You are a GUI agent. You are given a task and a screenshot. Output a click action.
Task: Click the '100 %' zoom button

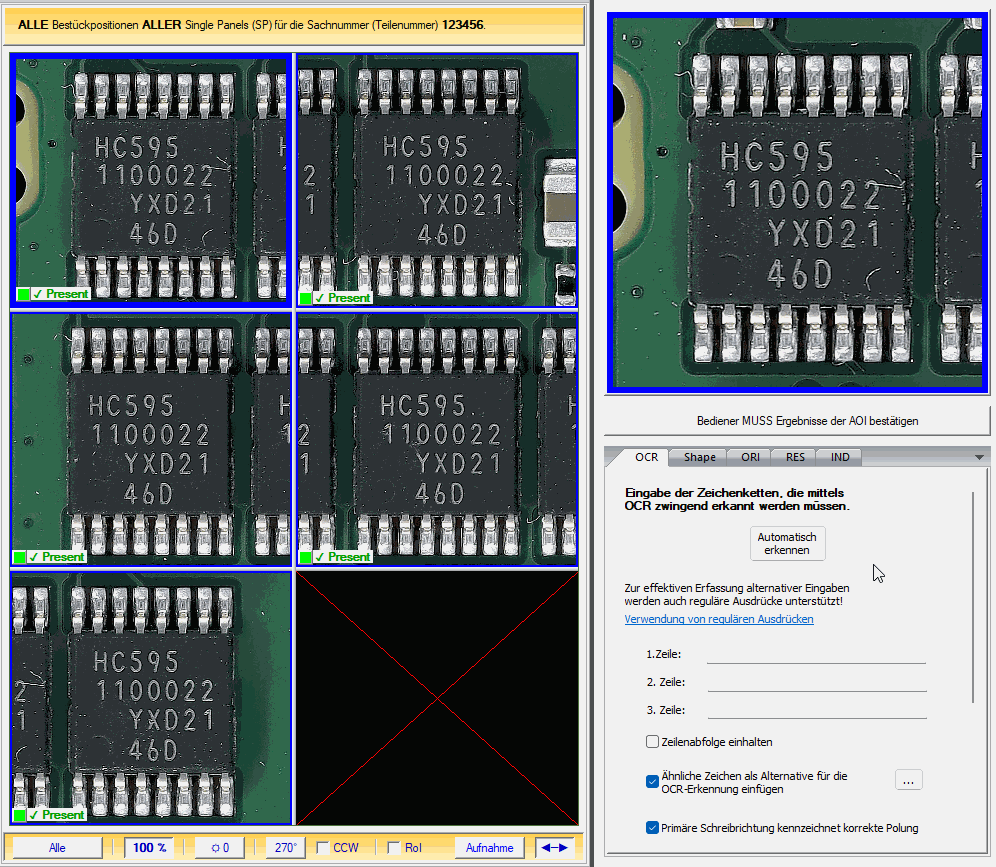[149, 848]
